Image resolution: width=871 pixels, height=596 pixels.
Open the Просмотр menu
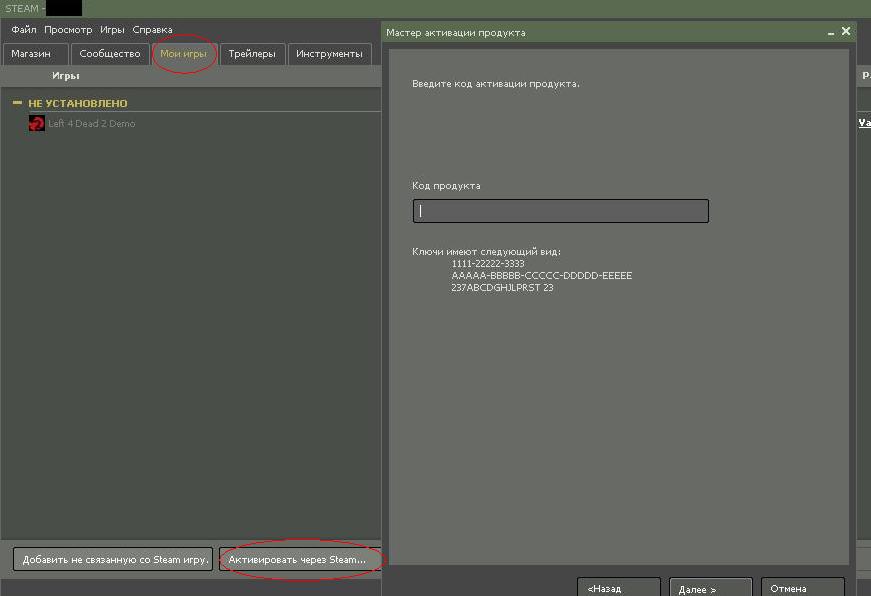click(68, 29)
